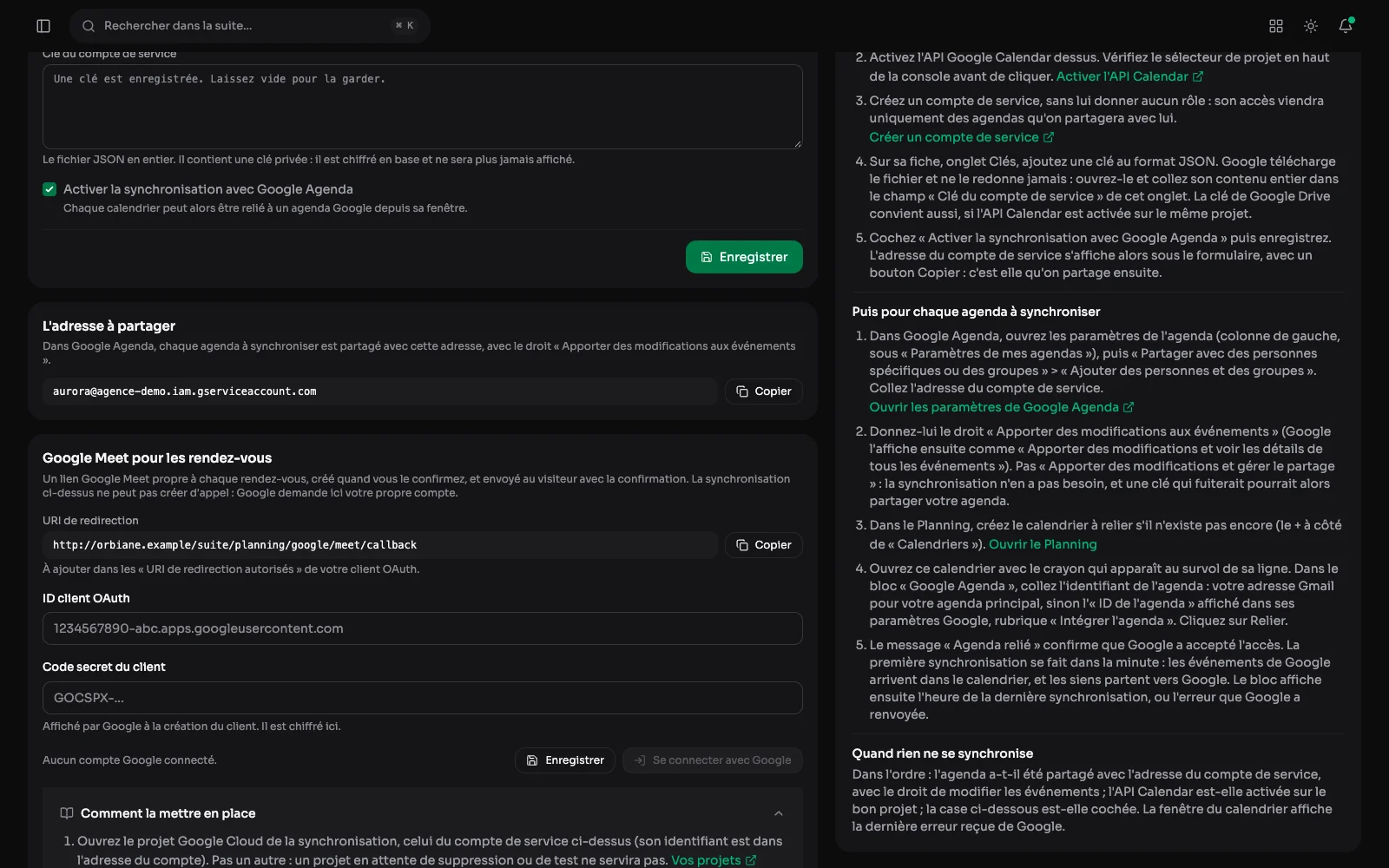Screen dimensions: 1389x868
Task: Click the Aucun compte Google connecté status
Action: [129, 760]
